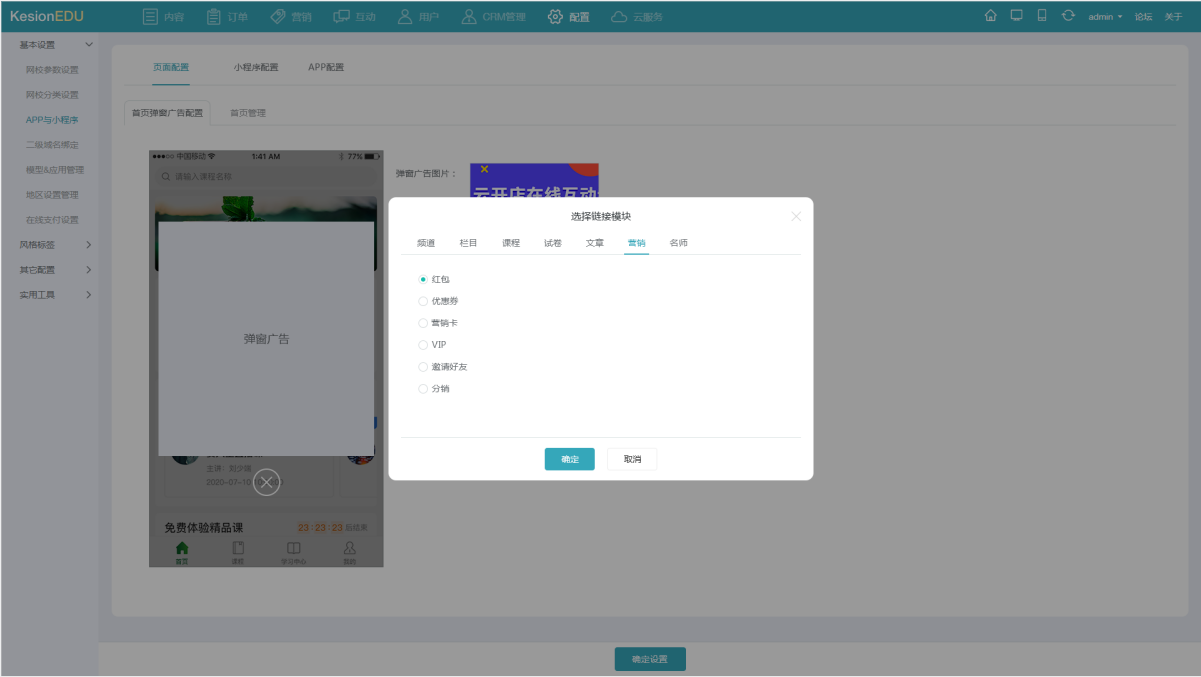Expand the 风格标签 sidebar section
Screen dimensions: 1201x677
(x=56, y=245)
